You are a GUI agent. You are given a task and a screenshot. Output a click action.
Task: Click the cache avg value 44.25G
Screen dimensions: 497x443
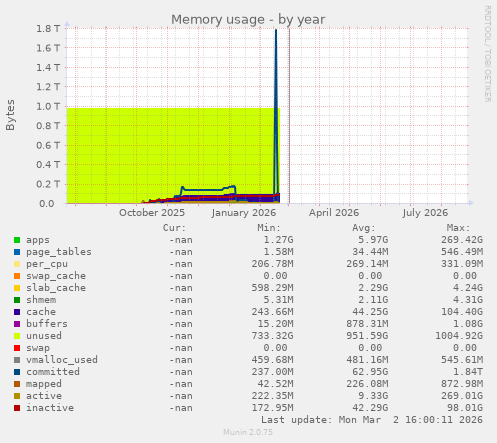[x=370, y=312]
